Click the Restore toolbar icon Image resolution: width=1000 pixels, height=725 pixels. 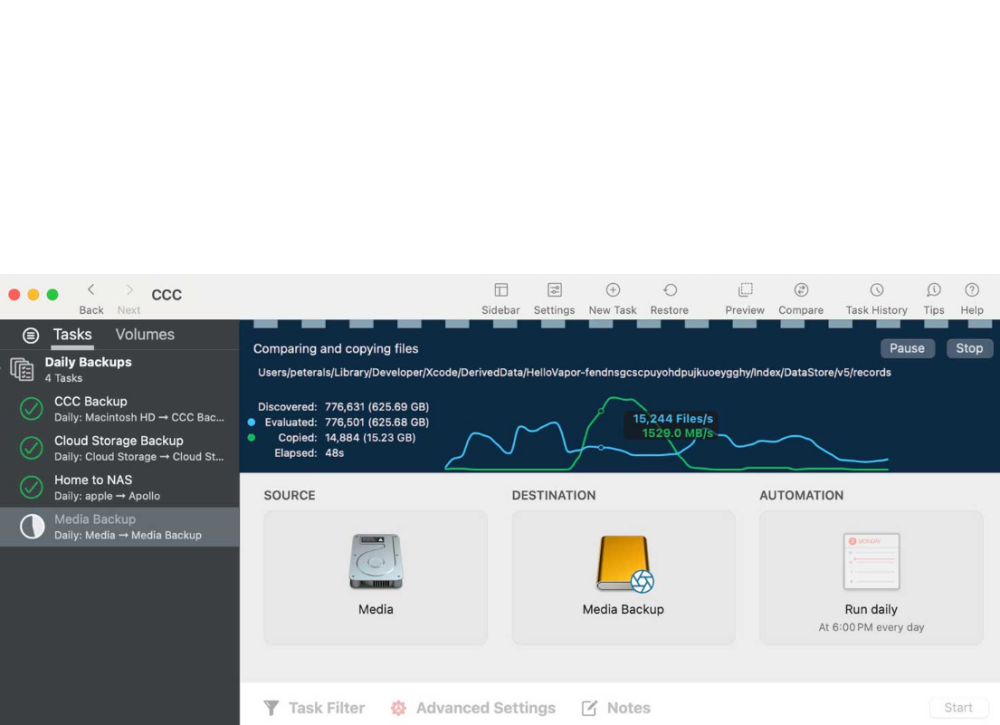(670, 290)
